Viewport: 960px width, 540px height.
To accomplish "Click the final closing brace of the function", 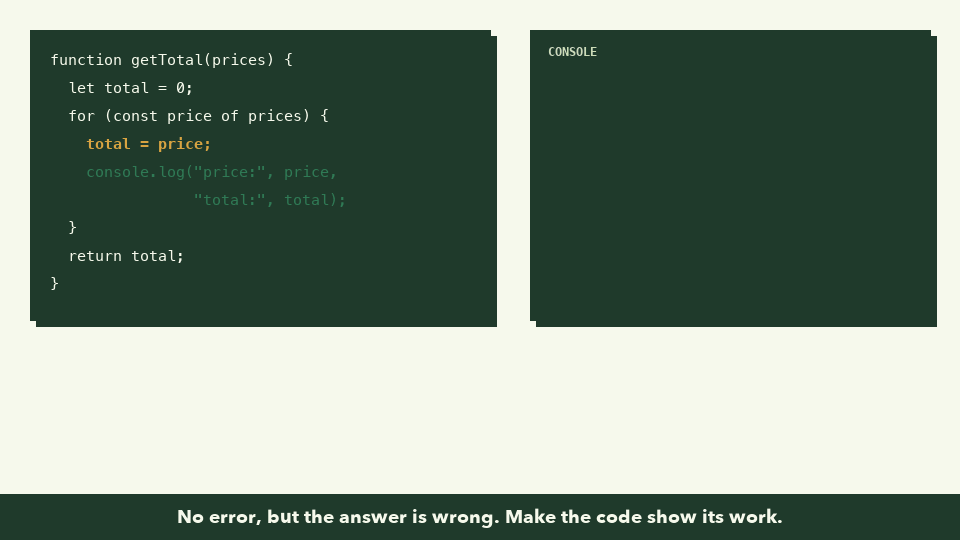I will tap(54, 283).
